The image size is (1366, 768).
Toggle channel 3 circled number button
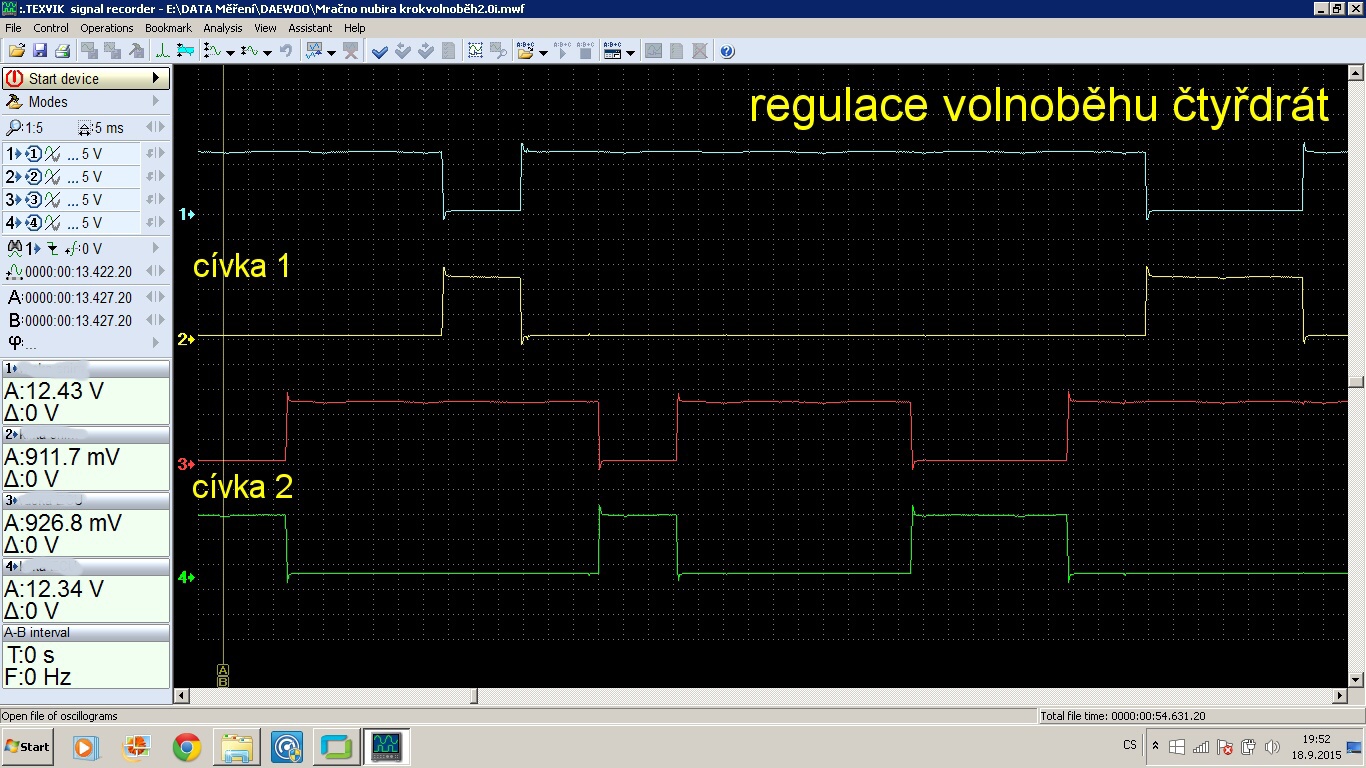pyautogui.click(x=33, y=200)
